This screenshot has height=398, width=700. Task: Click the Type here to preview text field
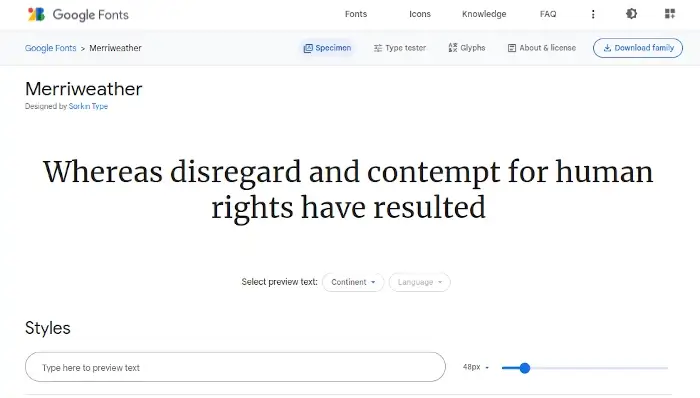[235, 367]
